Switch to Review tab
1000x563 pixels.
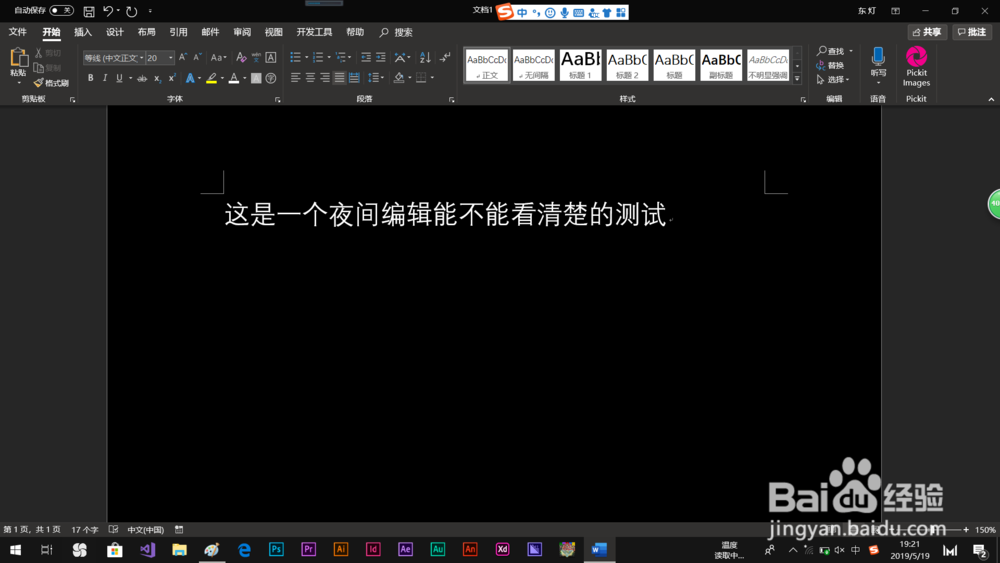click(242, 32)
